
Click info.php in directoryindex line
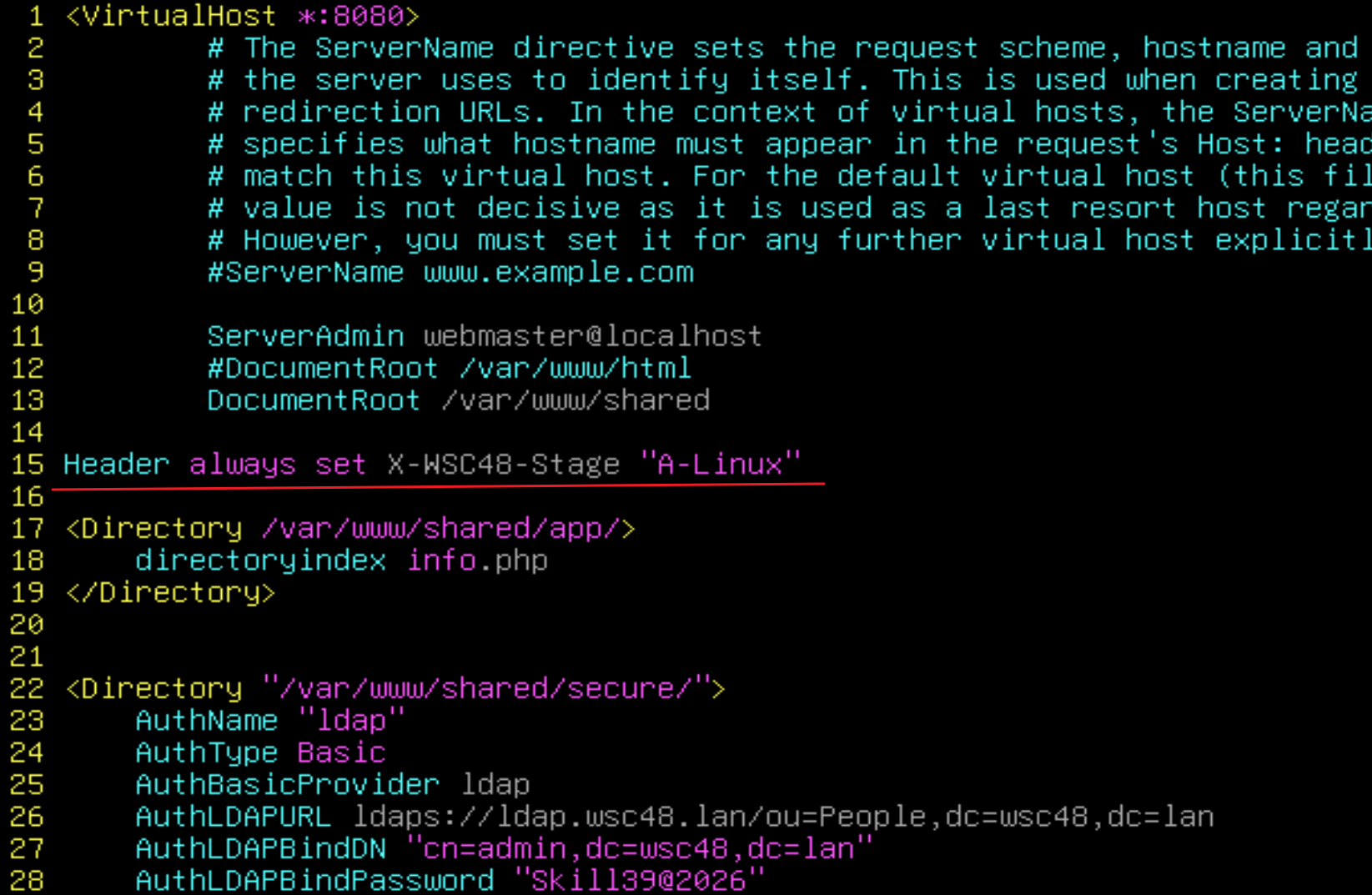tap(477, 561)
